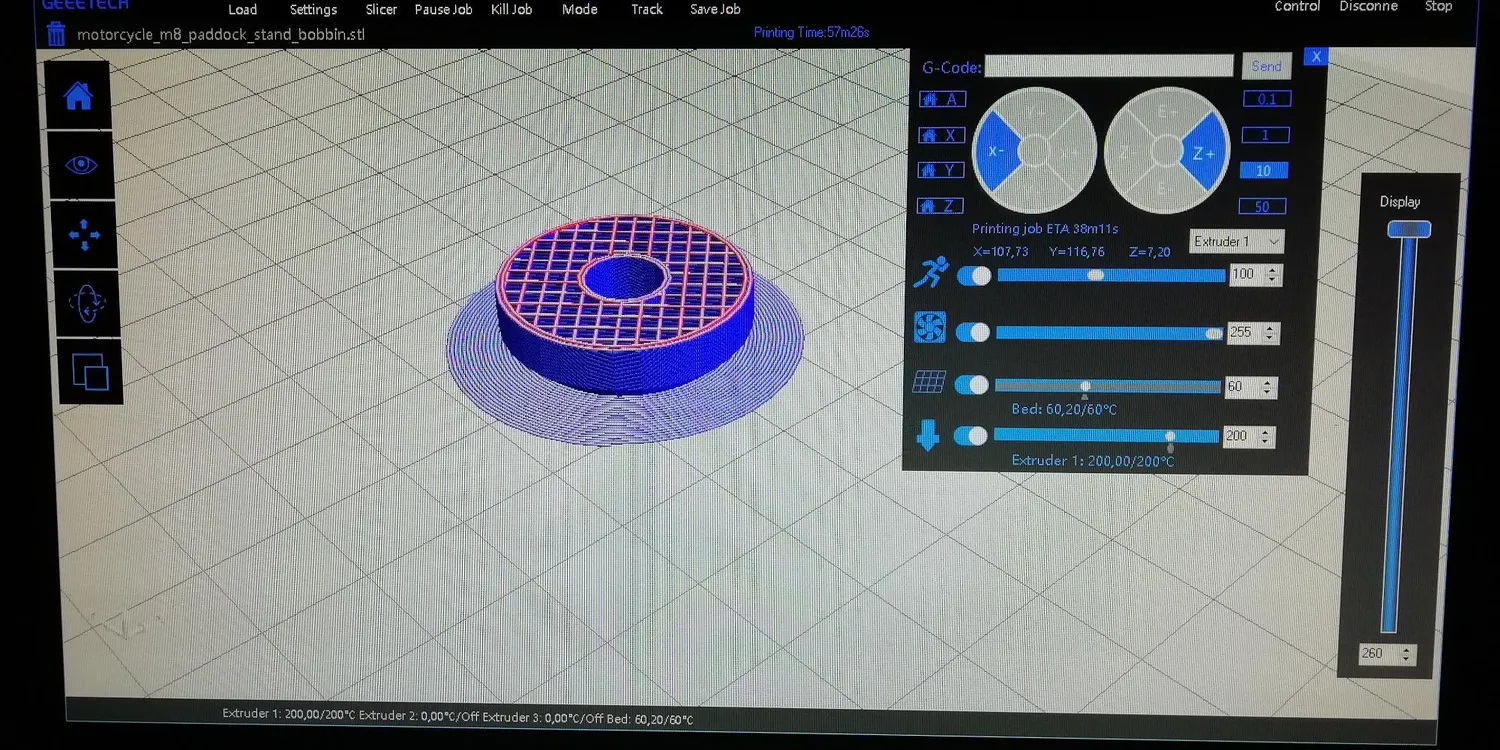The height and width of the screenshot is (750, 1500).
Task: Open the Extruder 1 dropdown
Action: tap(1237, 242)
